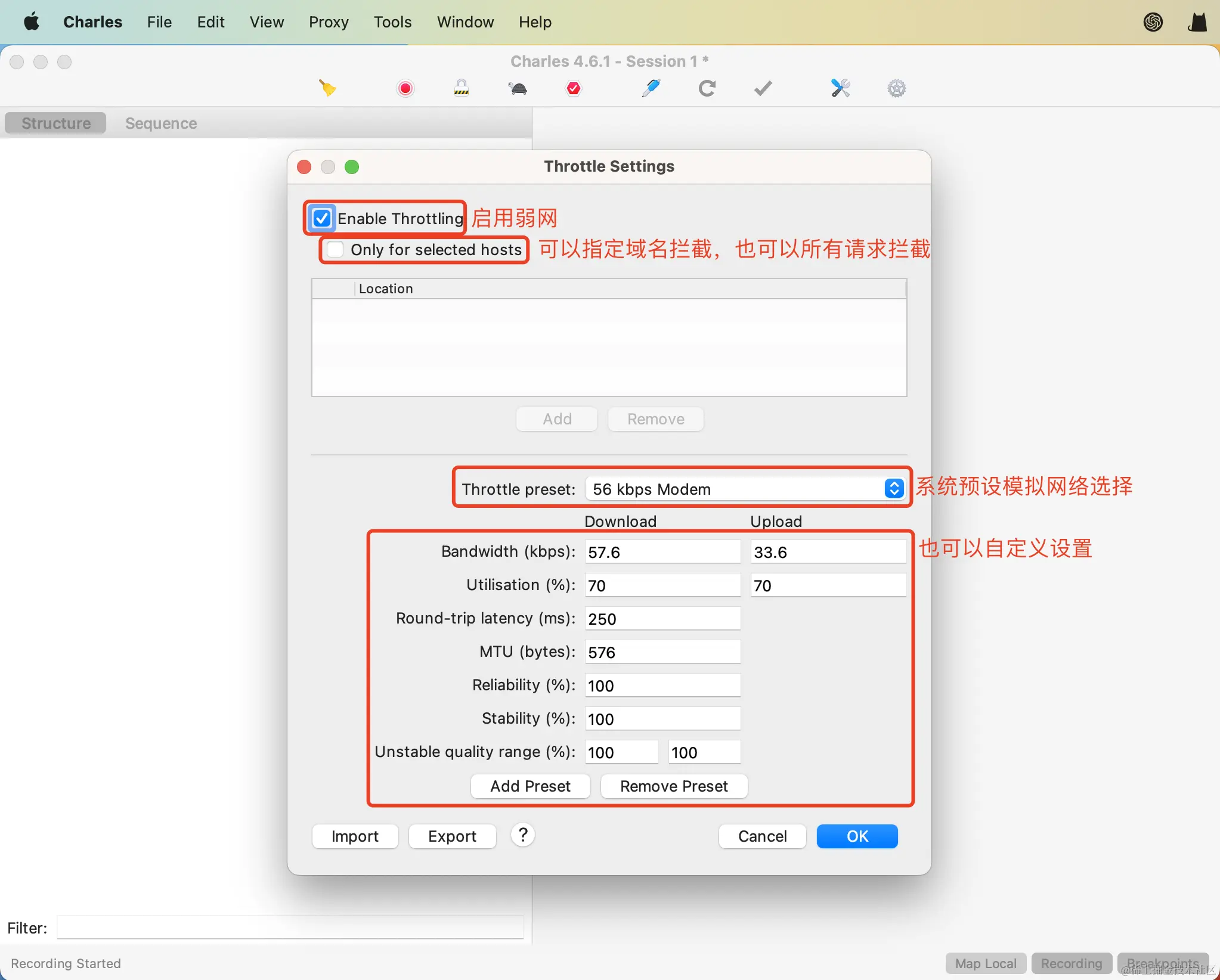1220x980 pixels.
Task: Open the Proxy menu
Action: pyautogui.click(x=329, y=22)
